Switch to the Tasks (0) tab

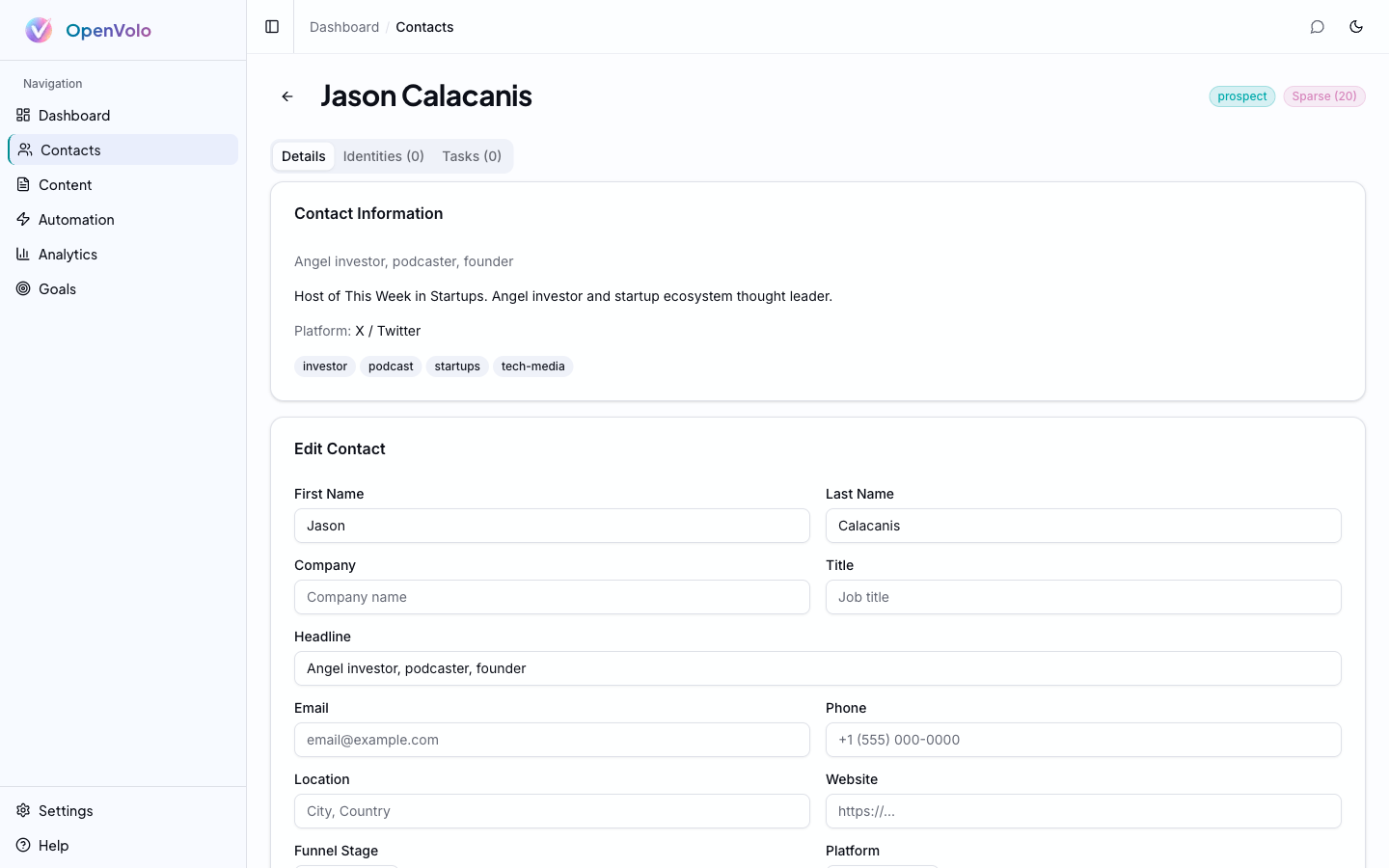pyautogui.click(x=472, y=155)
